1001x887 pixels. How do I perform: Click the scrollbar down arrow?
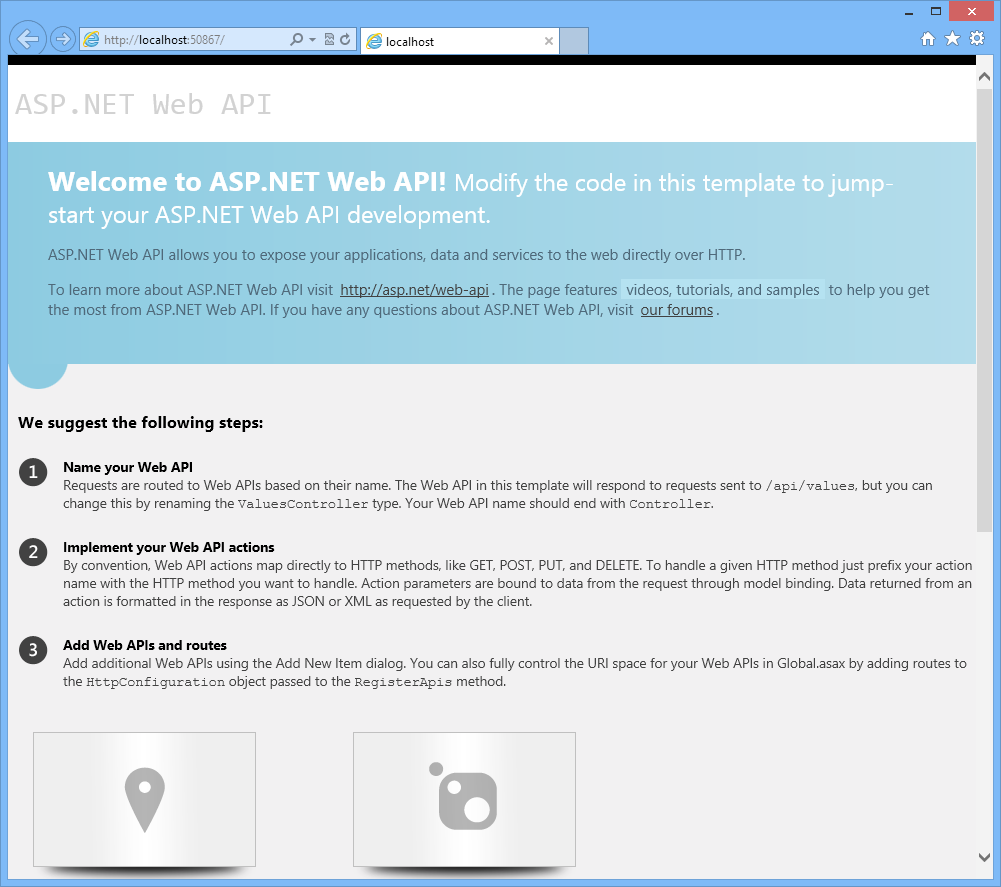(984, 856)
